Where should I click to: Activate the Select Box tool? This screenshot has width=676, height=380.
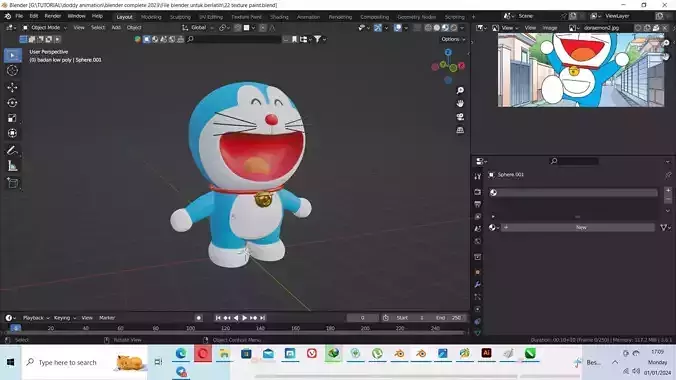tap(12, 55)
